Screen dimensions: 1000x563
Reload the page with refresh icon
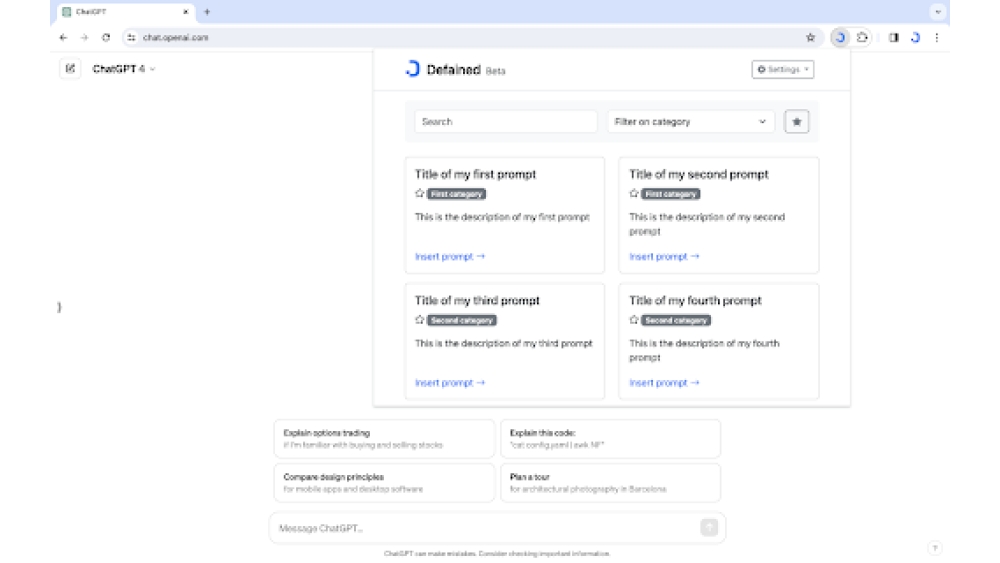coord(106,38)
